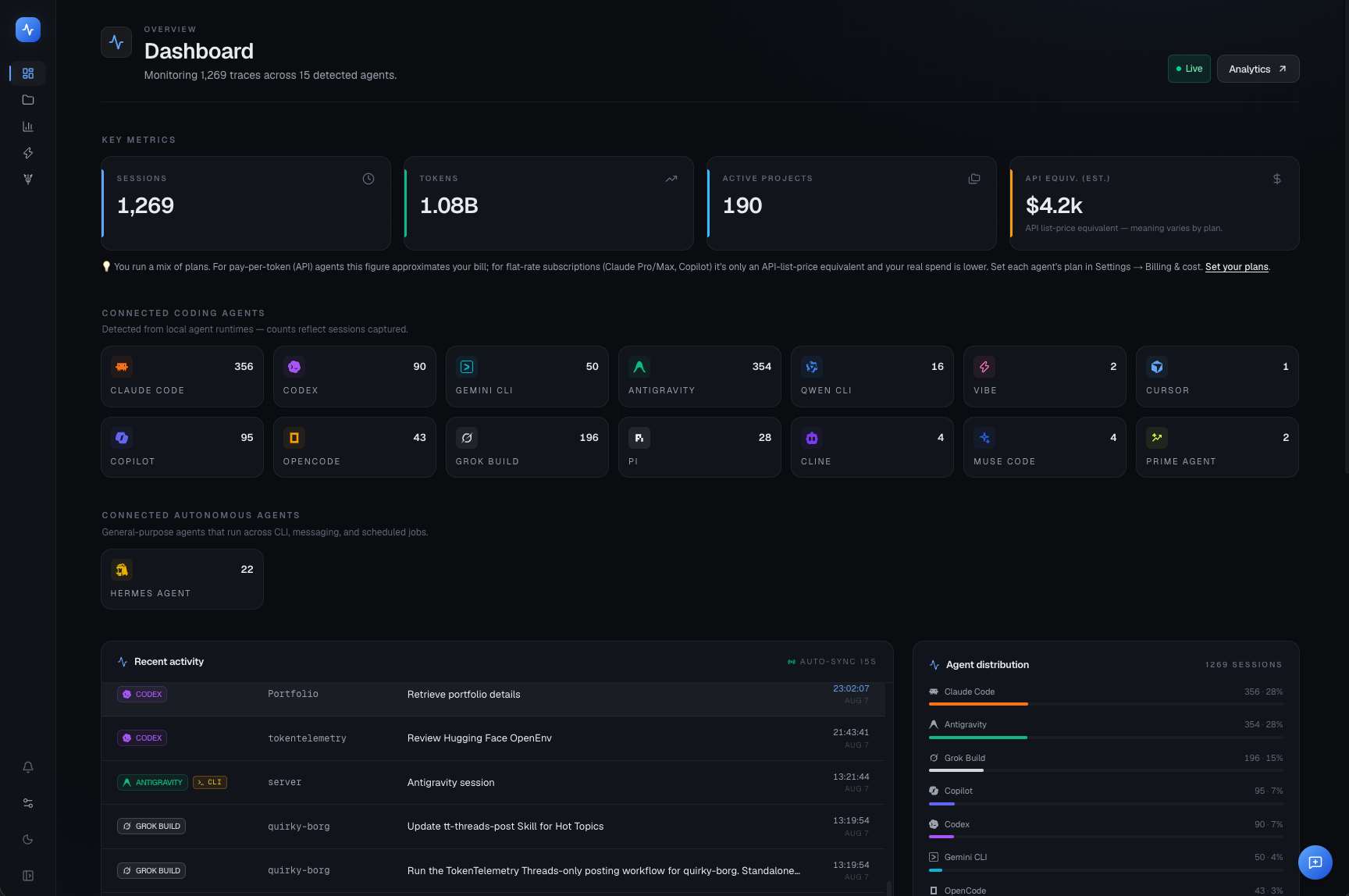Viewport: 1349px width, 896px height.
Task: Toggle dark mode moon icon
Action: (x=28, y=840)
